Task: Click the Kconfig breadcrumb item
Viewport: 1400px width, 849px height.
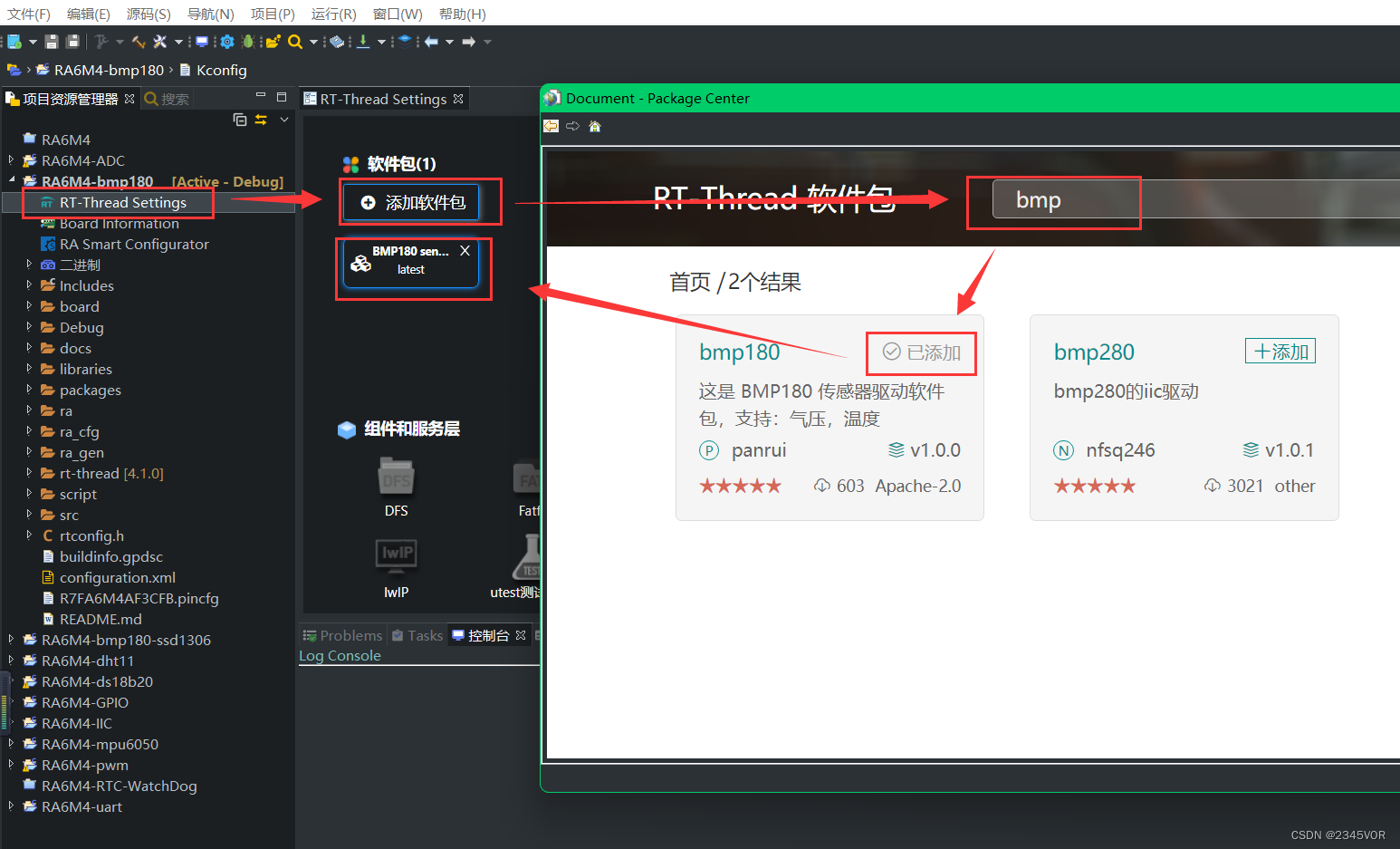Action: coord(221,70)
